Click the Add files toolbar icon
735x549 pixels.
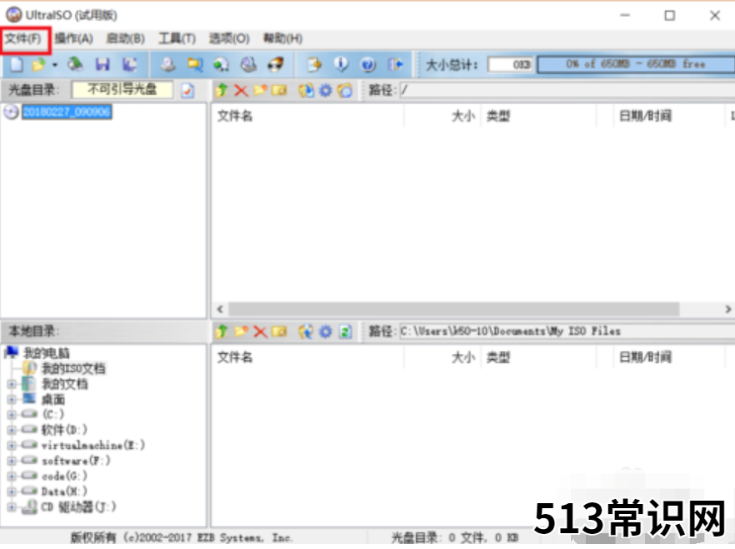point(314,64)
